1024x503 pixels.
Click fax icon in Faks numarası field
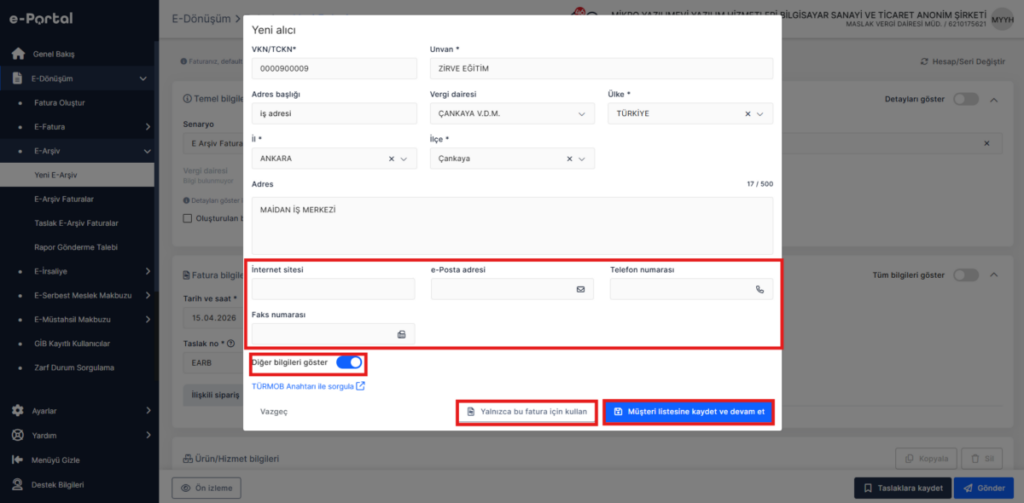[402, 334]
